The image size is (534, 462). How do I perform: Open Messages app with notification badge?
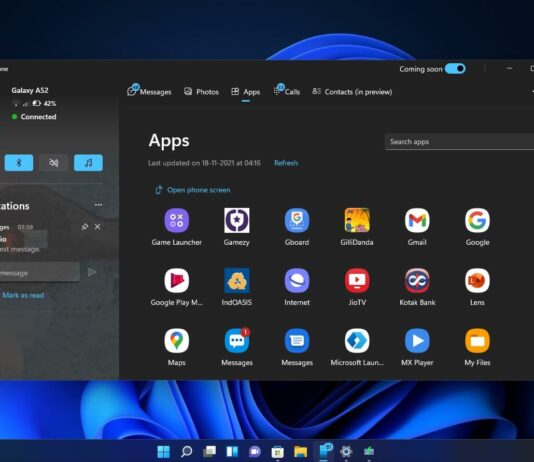(x=237, y=340)
